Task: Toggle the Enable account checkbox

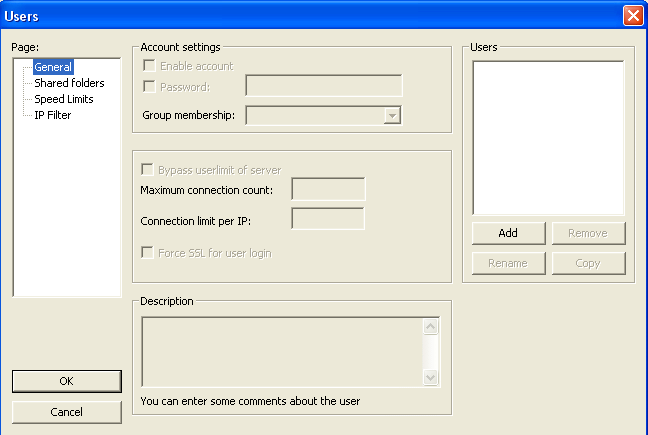Action: coord(149,66)
